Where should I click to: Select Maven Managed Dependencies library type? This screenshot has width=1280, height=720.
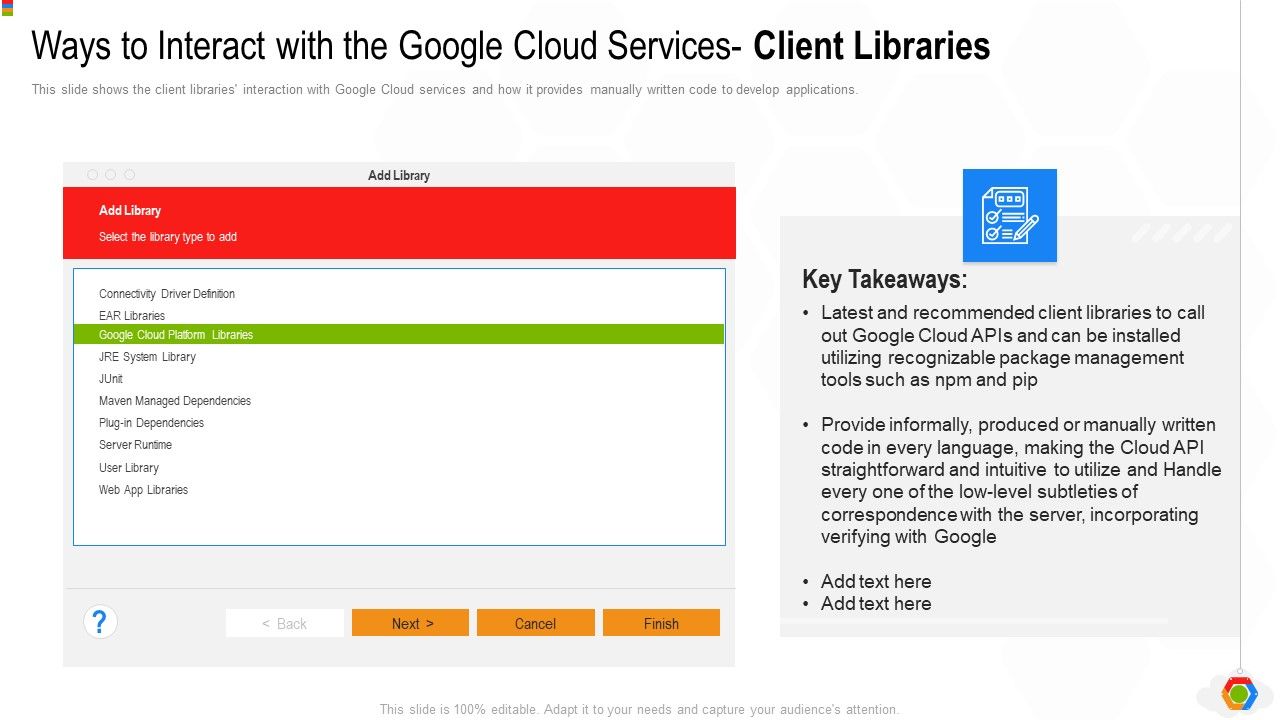click(175, 400)
